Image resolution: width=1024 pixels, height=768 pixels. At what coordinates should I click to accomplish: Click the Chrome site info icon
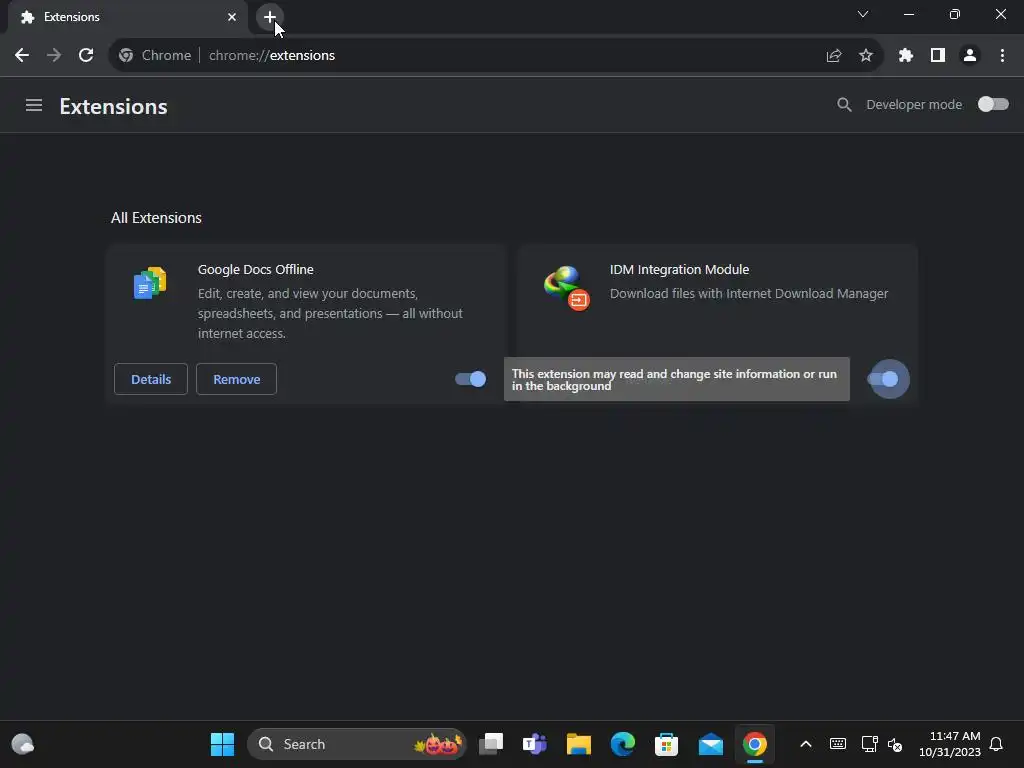click(125, 56)
